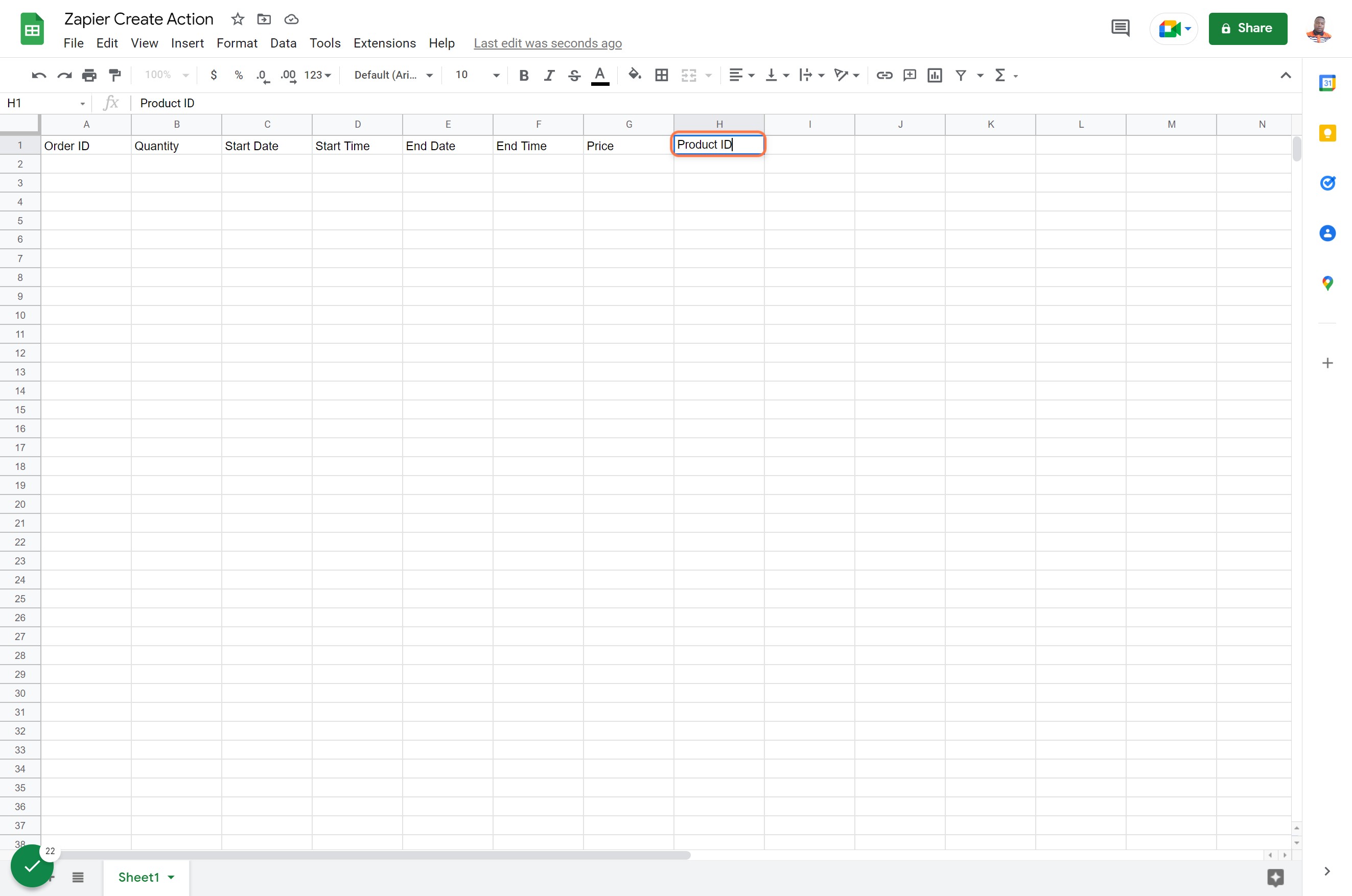Format as percent

click(x=239, y=76)
